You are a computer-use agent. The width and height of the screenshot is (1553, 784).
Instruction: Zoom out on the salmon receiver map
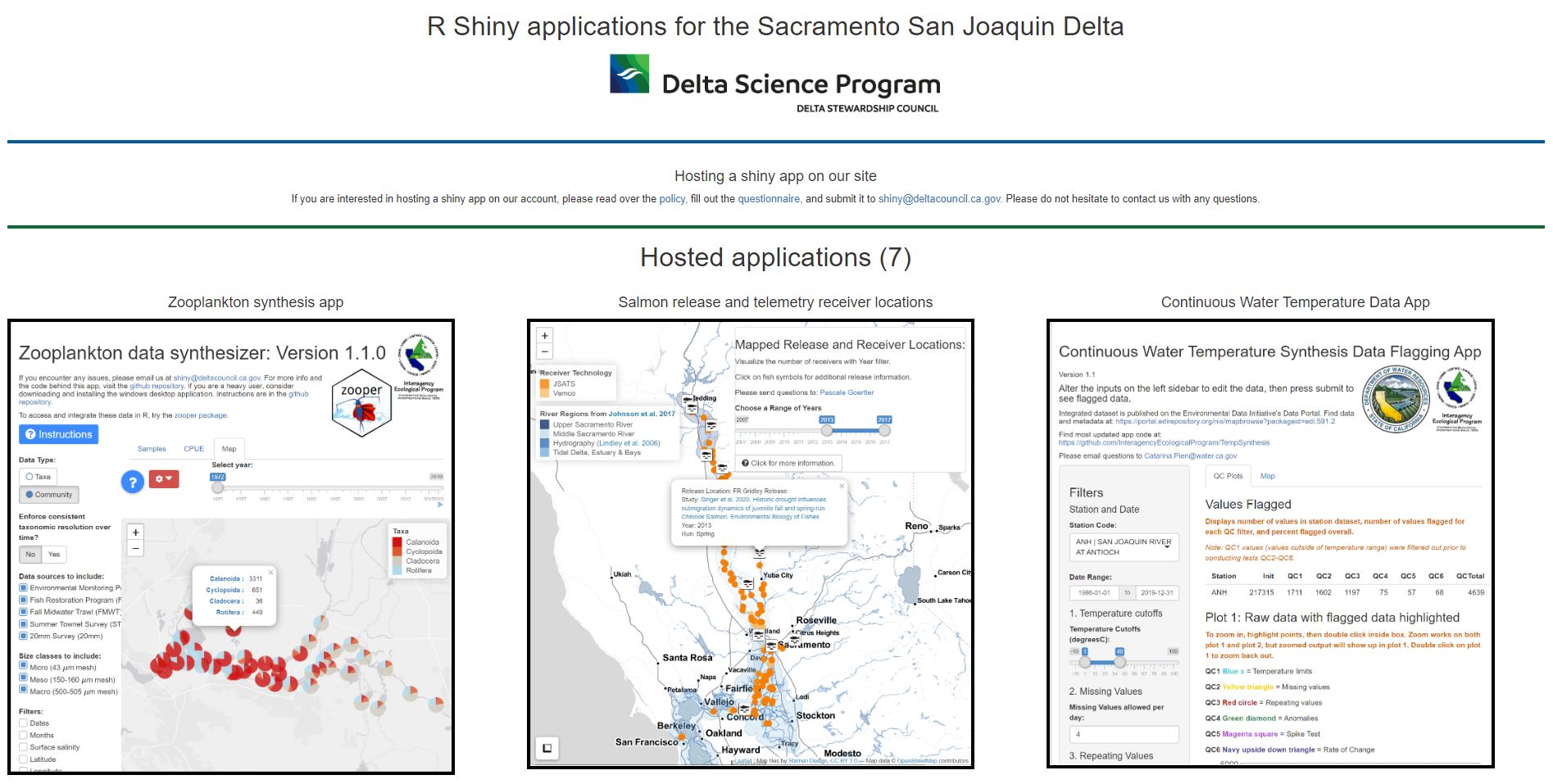(x=545, y=351)
